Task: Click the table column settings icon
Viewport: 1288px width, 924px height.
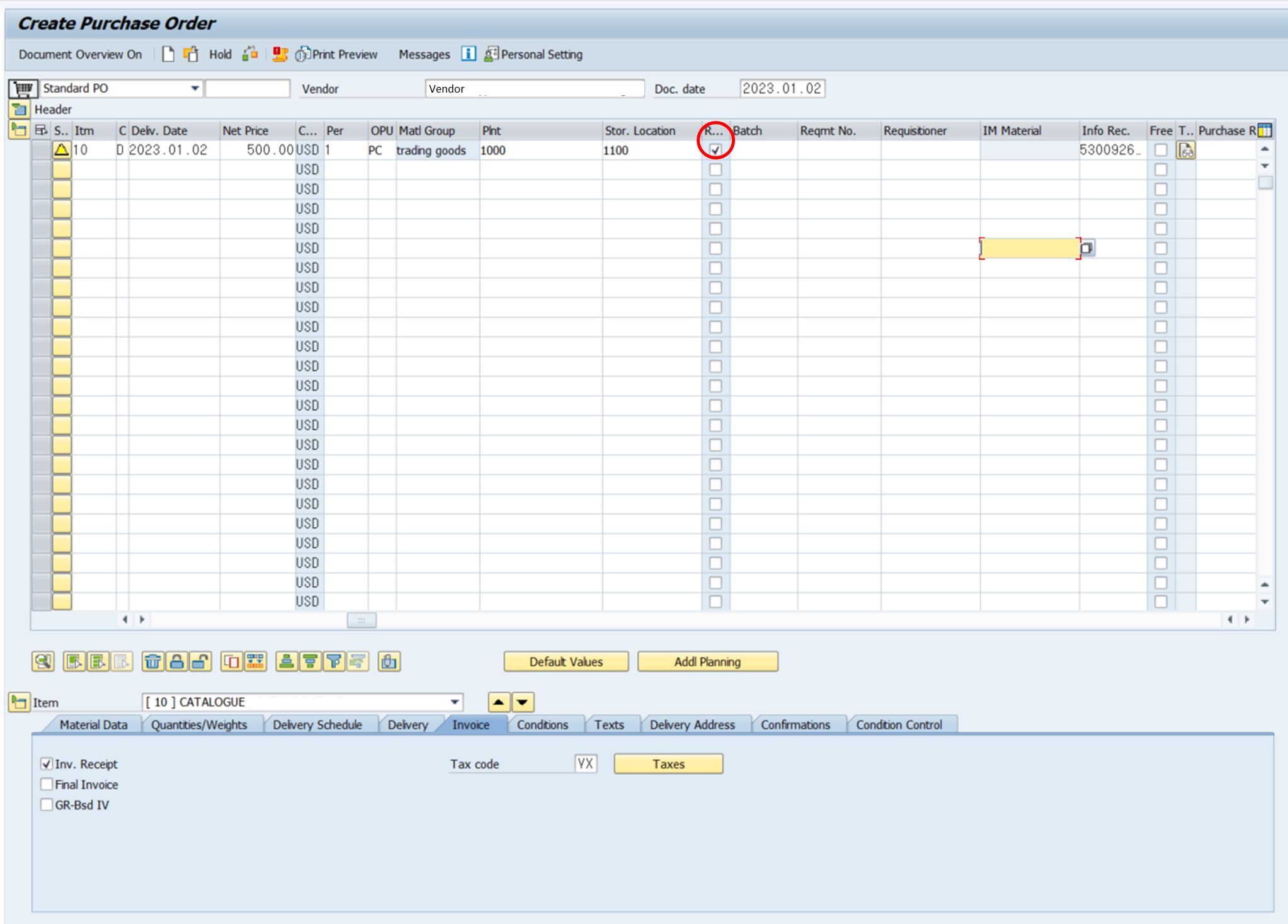Action: click(x=1265, y=130)
